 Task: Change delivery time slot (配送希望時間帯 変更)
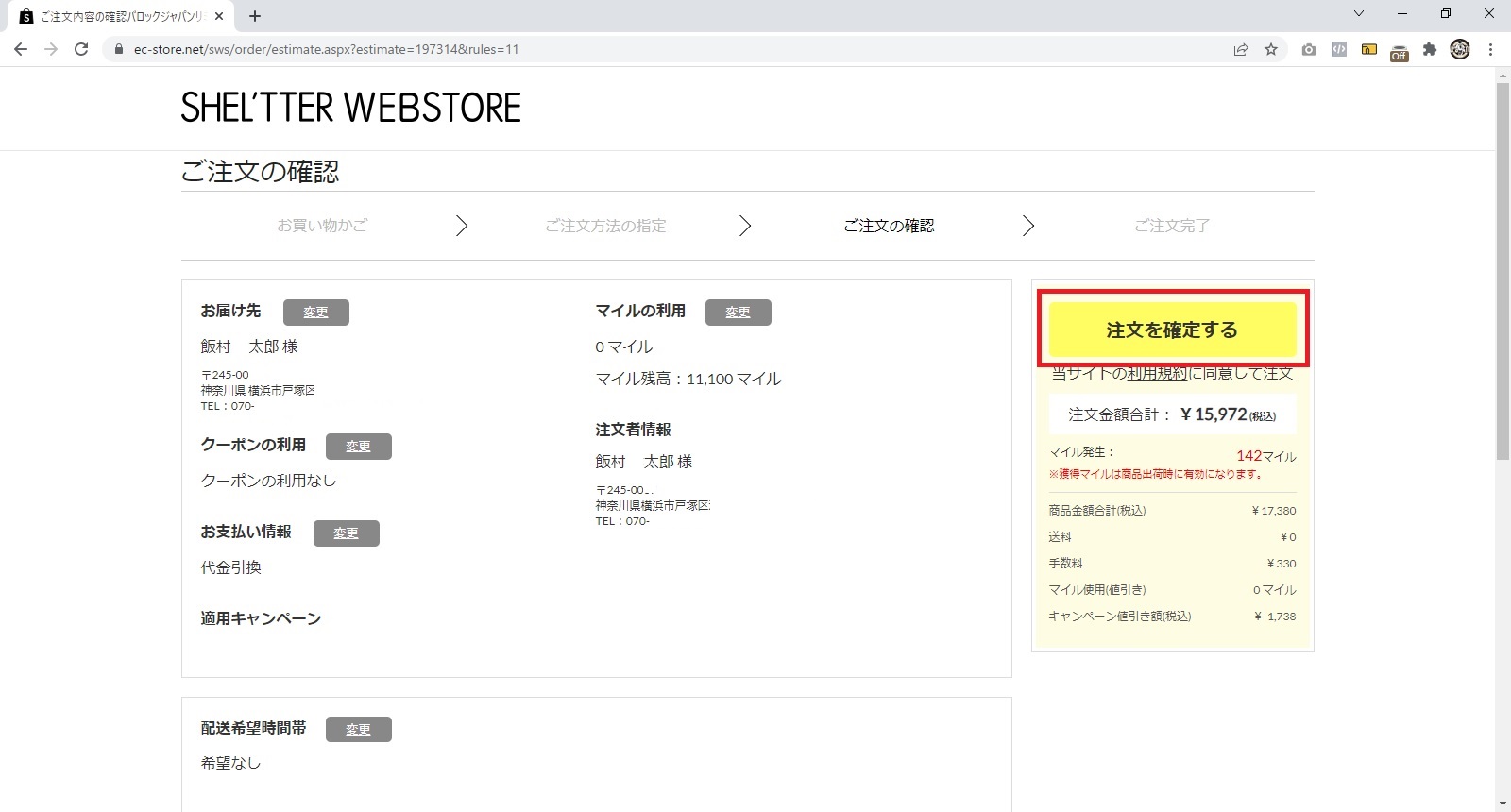pos(358,730)
